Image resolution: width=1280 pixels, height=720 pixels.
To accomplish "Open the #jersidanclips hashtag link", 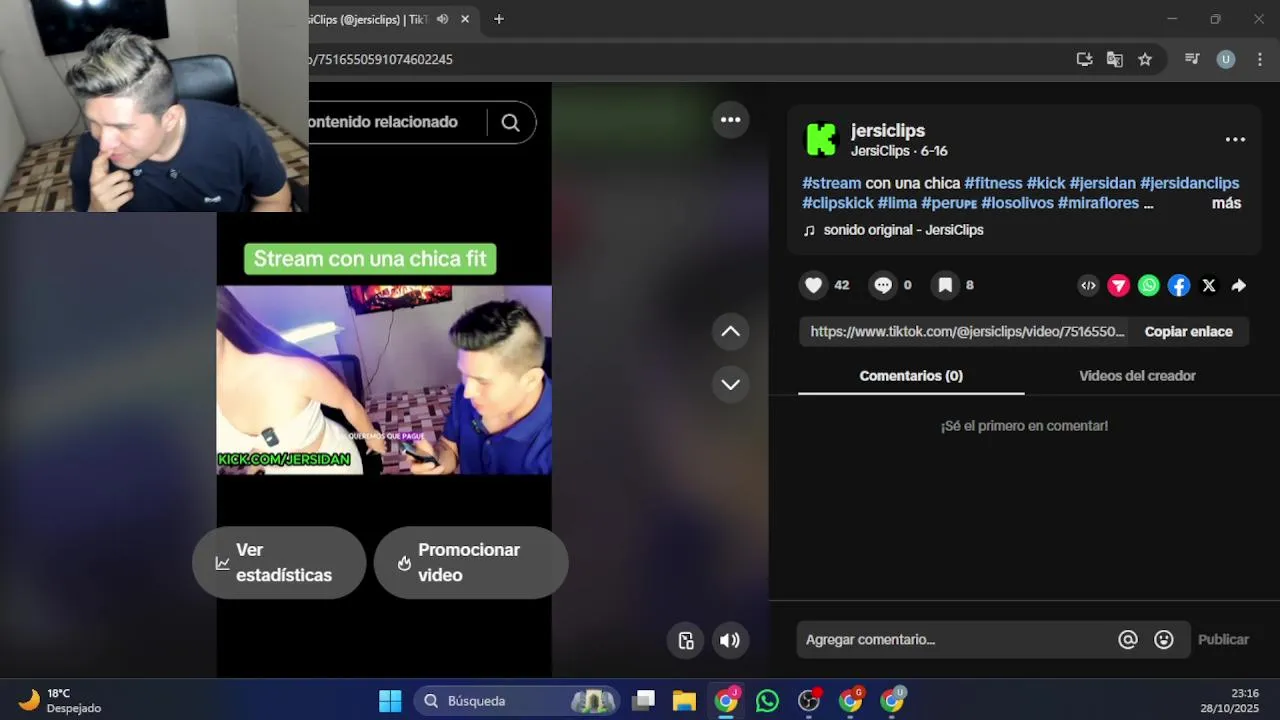I will pos(1189,183).
